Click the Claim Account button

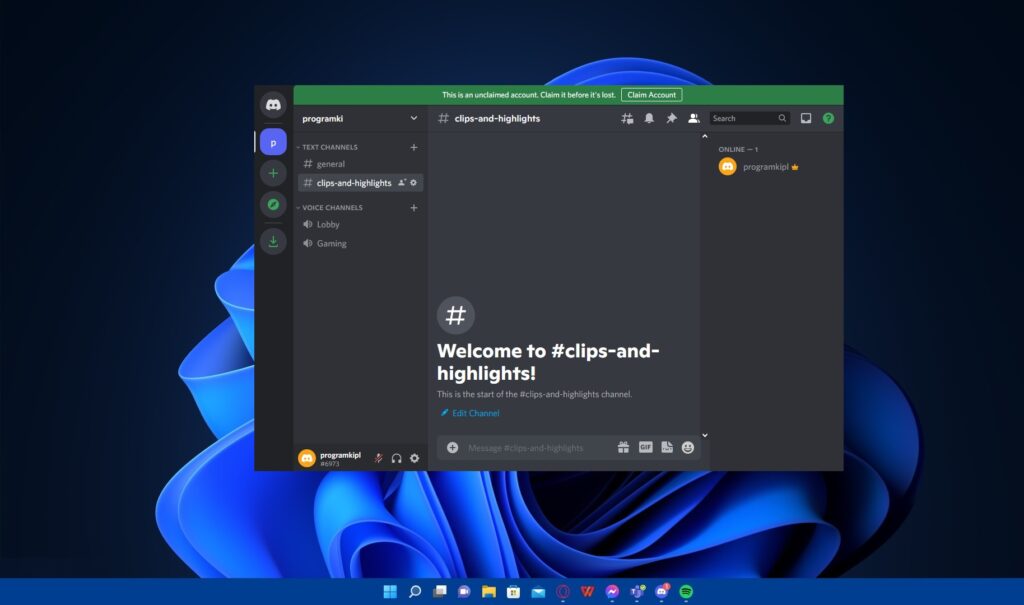(652, 95)
